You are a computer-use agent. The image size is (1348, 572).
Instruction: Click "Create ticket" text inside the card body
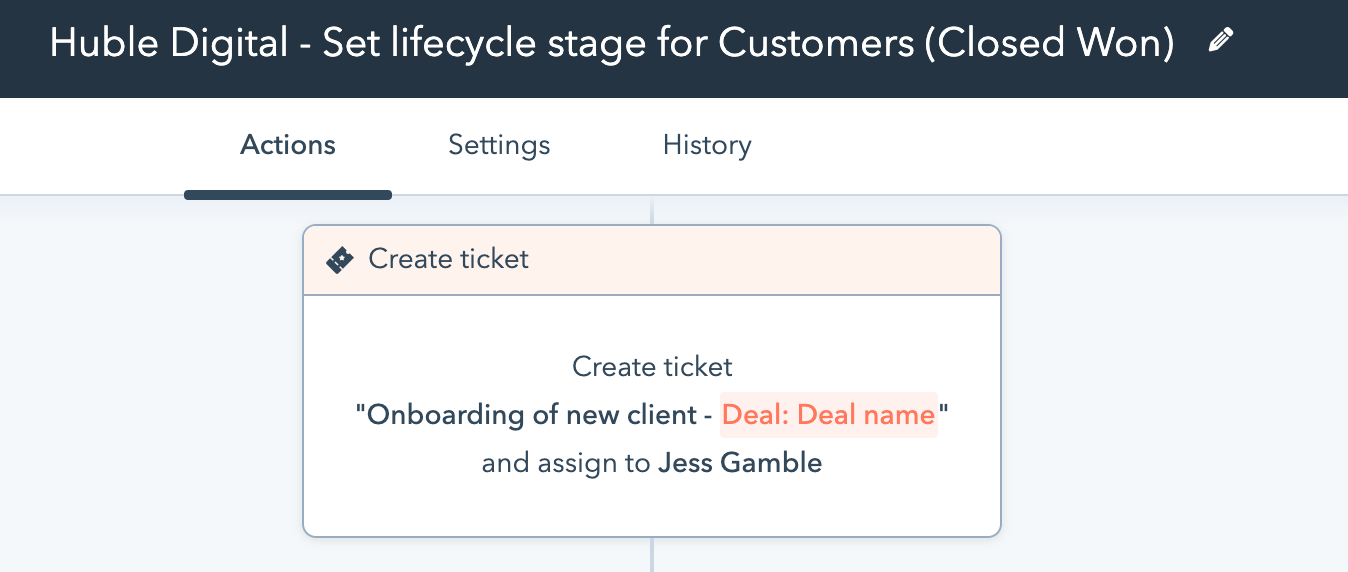tap(652, 366)
